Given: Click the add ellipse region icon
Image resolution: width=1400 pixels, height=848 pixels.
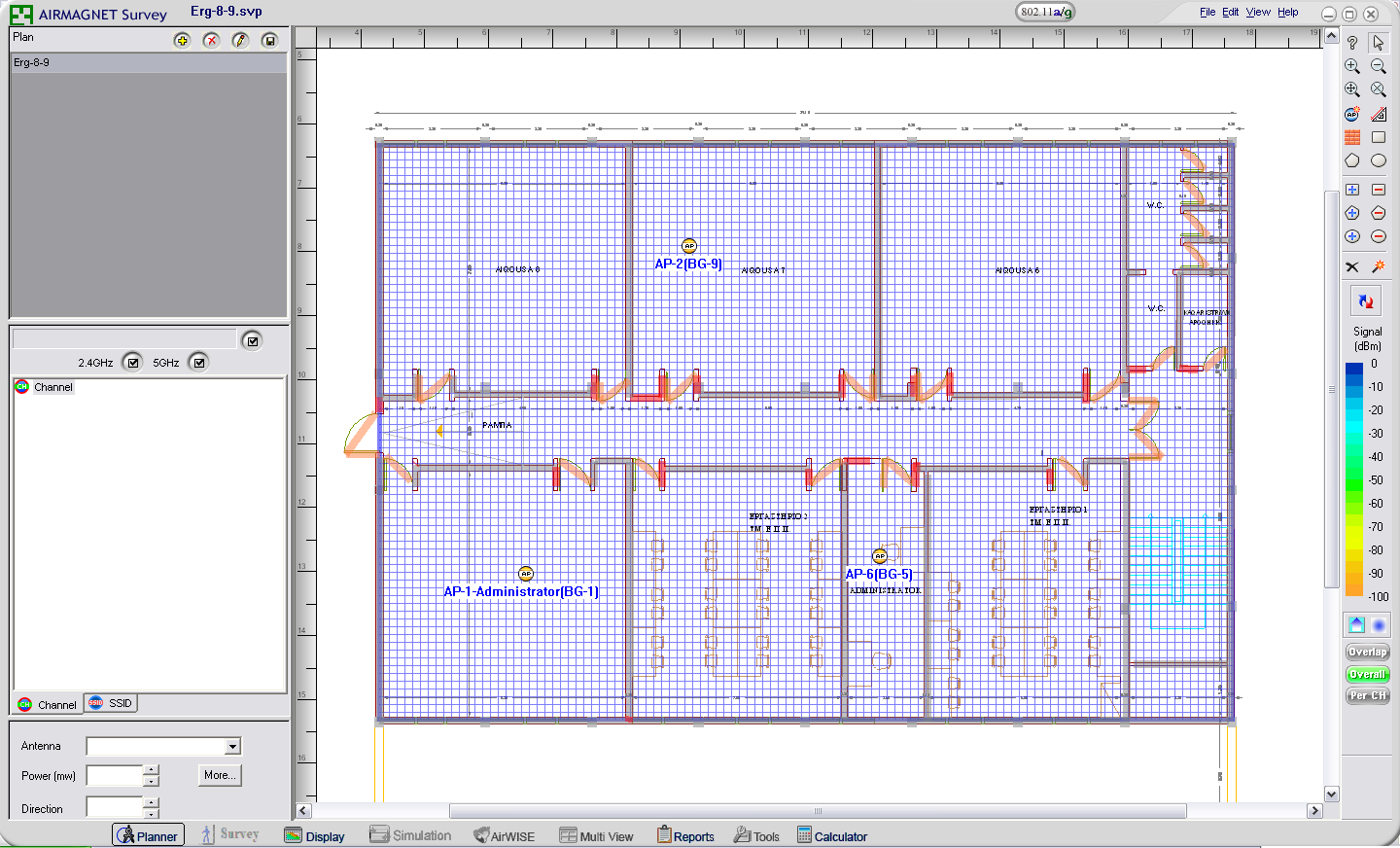Looking at the screenshot, I should point(1352,236).
